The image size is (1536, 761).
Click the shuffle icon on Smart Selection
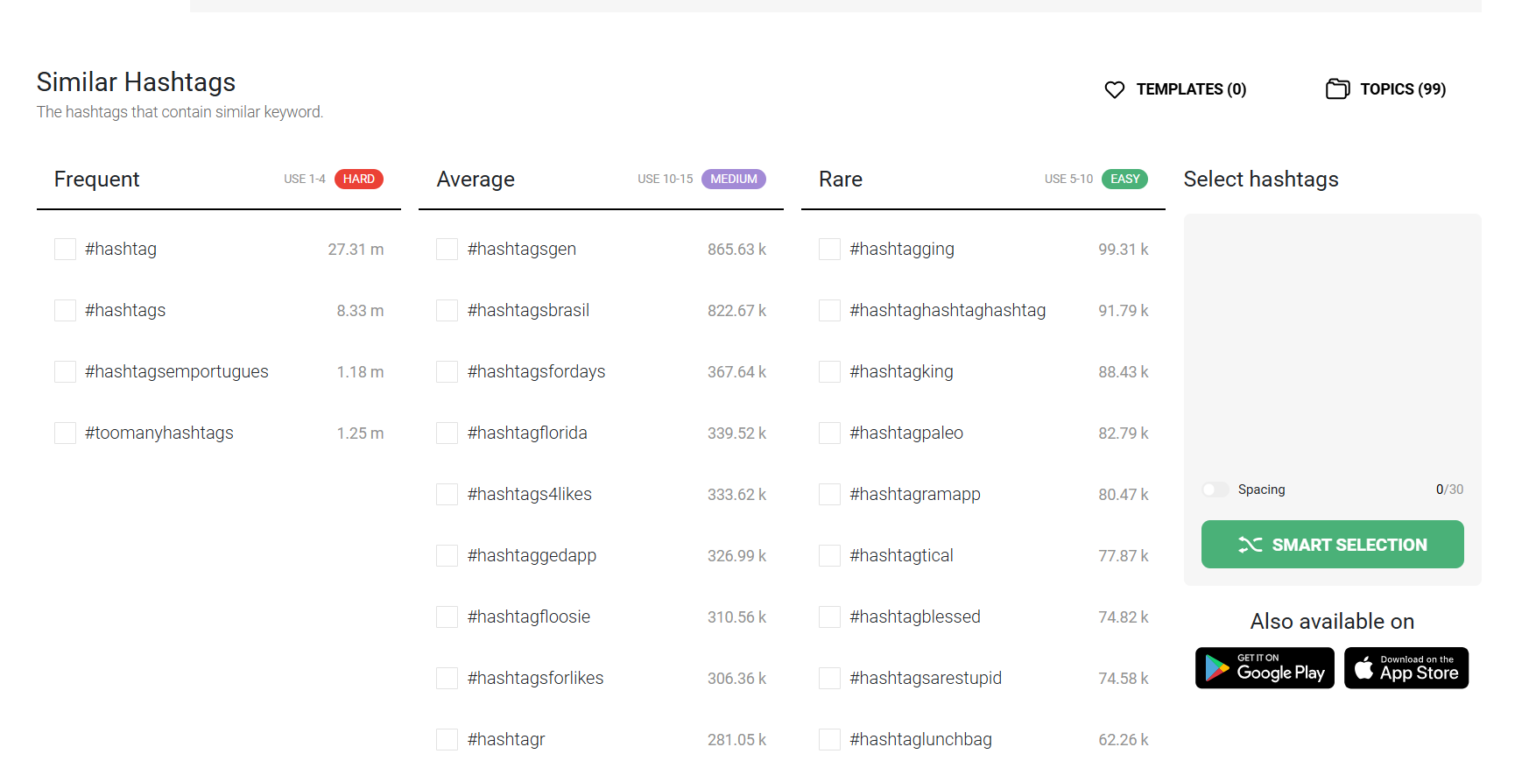point(1251,544)
